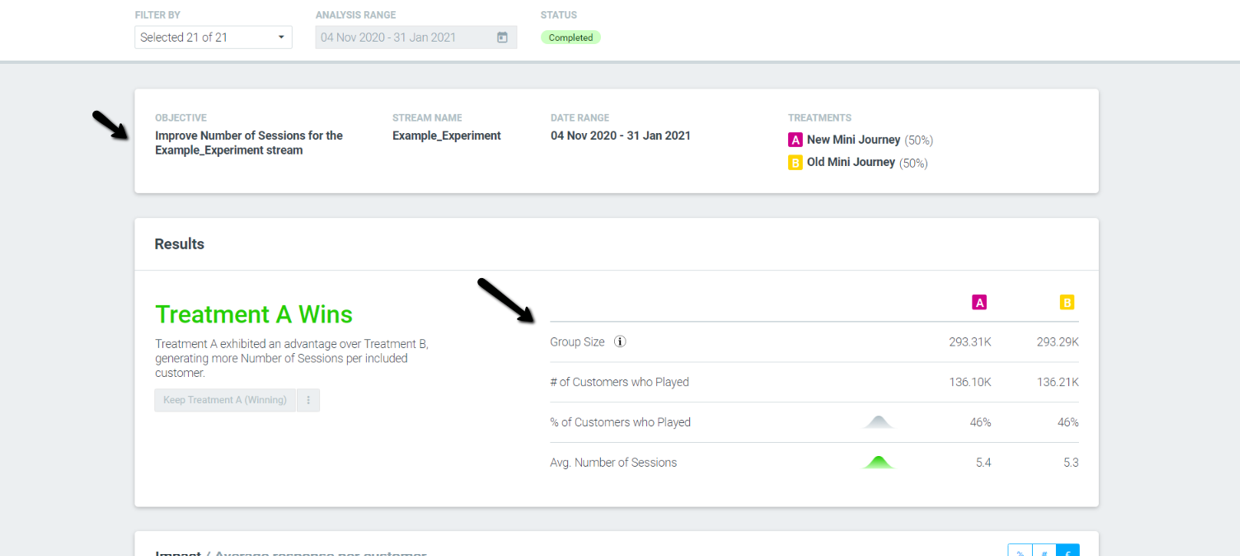The image size is (1240, 556).
Task: Click the Completed status badge
Action: point(570,38)
